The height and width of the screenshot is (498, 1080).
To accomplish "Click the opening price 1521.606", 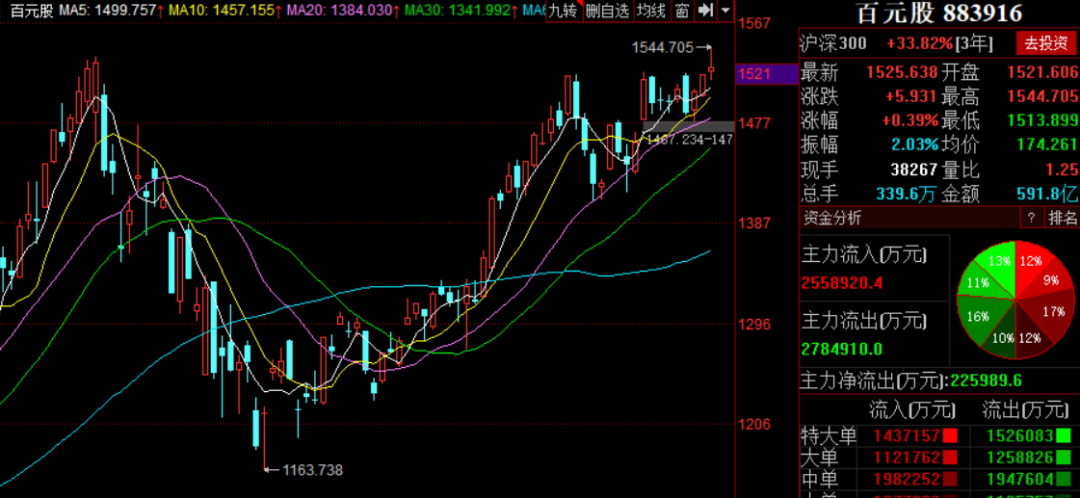I will click(x=1042, y=72).
